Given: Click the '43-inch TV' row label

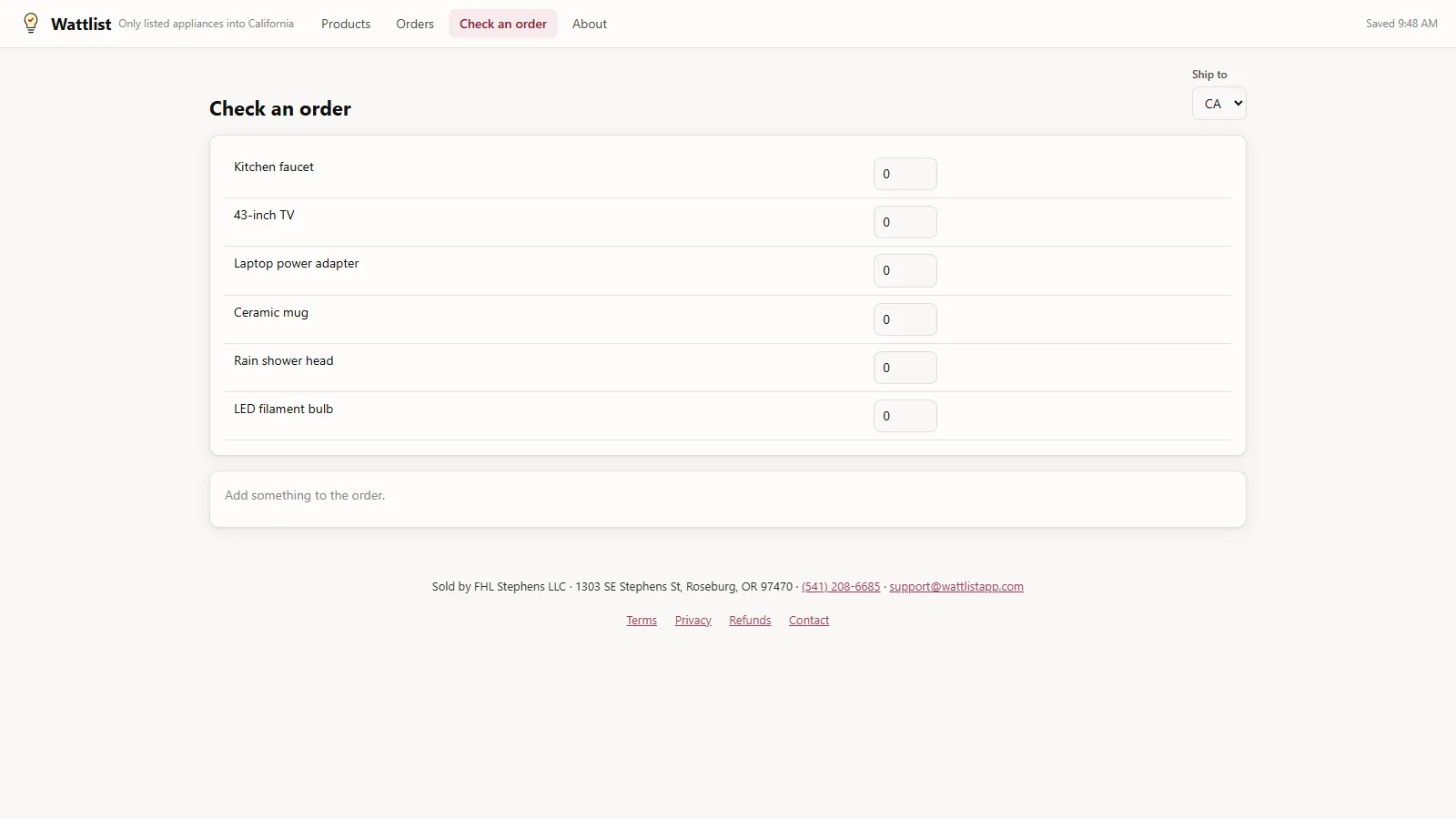Looking at the screenshot, I should [x=264, y=215].
